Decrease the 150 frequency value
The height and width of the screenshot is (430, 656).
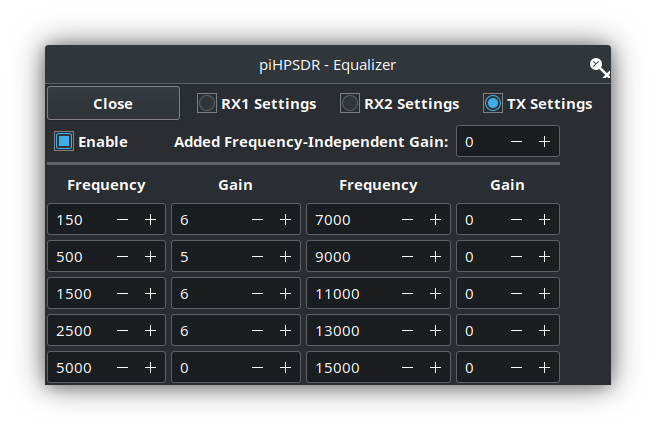pos(123,219)
